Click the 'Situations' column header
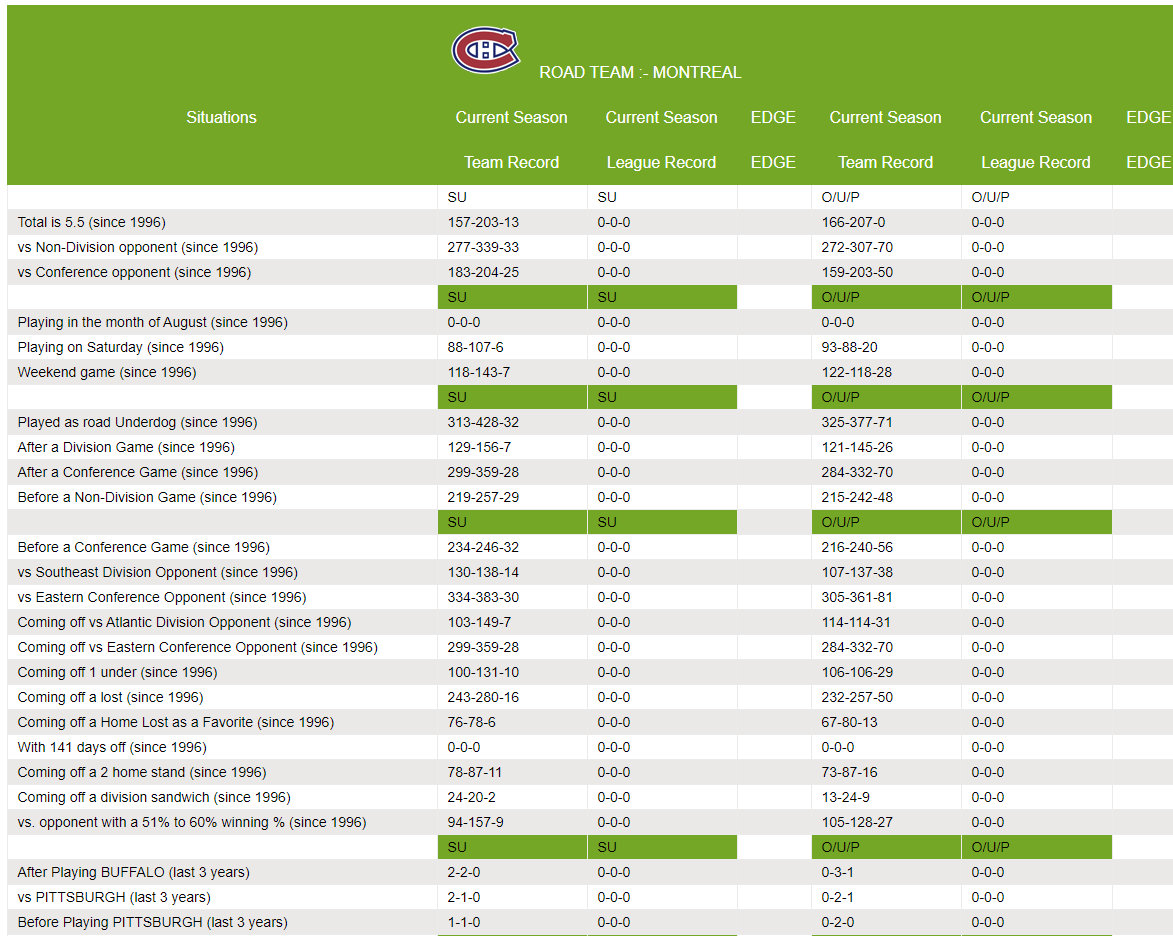Viewport: 1173px width, 936px height. (x=221, y=117)
